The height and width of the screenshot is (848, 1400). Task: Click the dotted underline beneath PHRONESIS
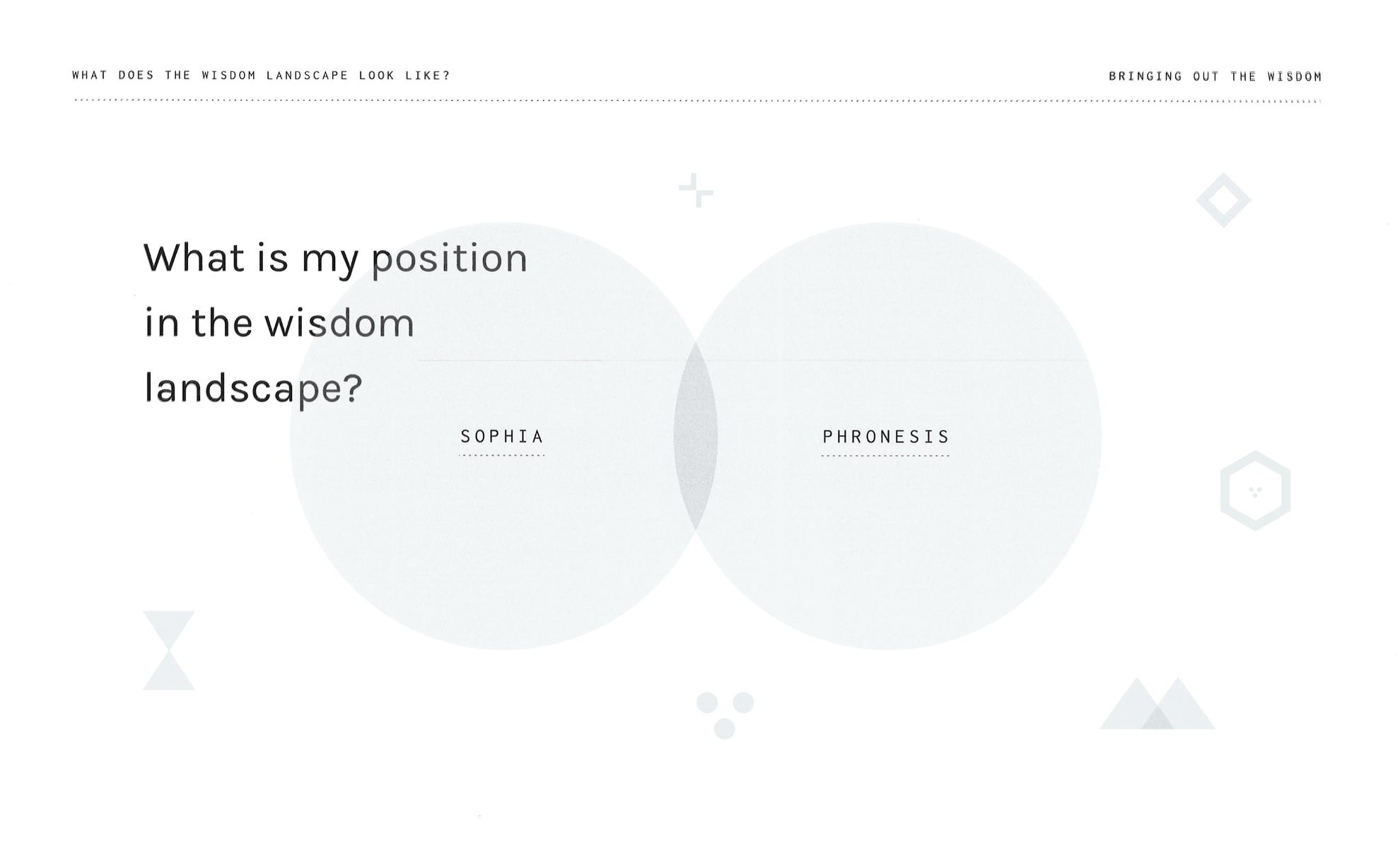(886, 456)
